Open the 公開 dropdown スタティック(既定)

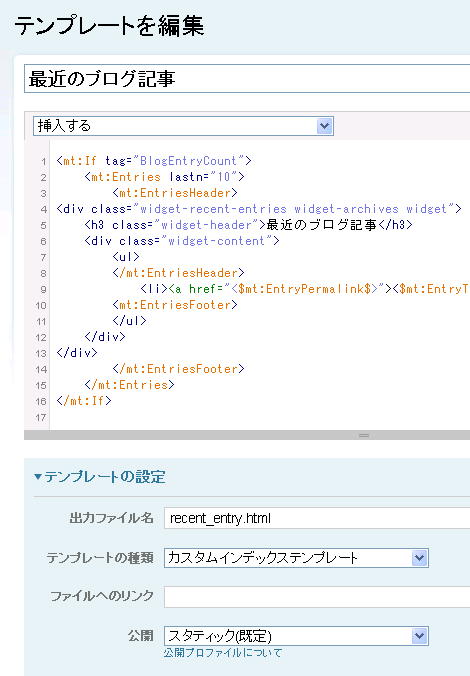[296, 636]
